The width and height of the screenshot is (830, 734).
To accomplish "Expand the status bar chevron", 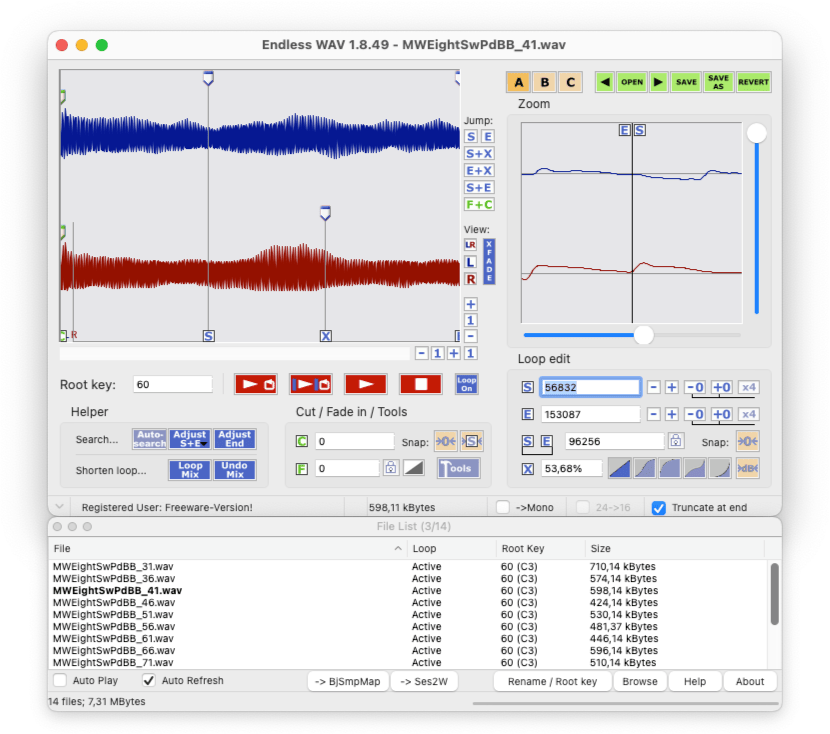I will [59, 507].
